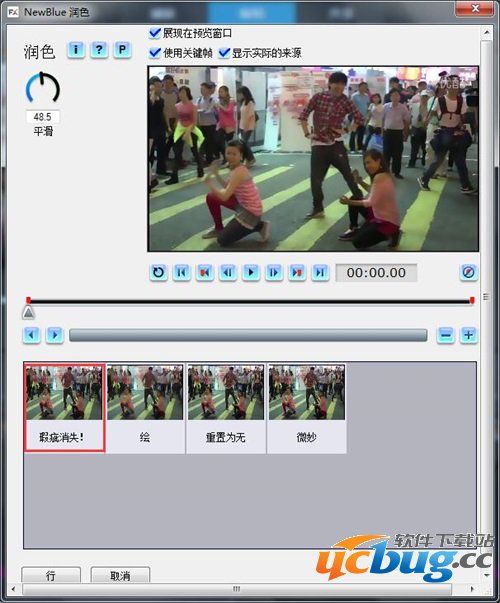Jump to the start of the clip
500x603 pixels.
pos(182,273)
